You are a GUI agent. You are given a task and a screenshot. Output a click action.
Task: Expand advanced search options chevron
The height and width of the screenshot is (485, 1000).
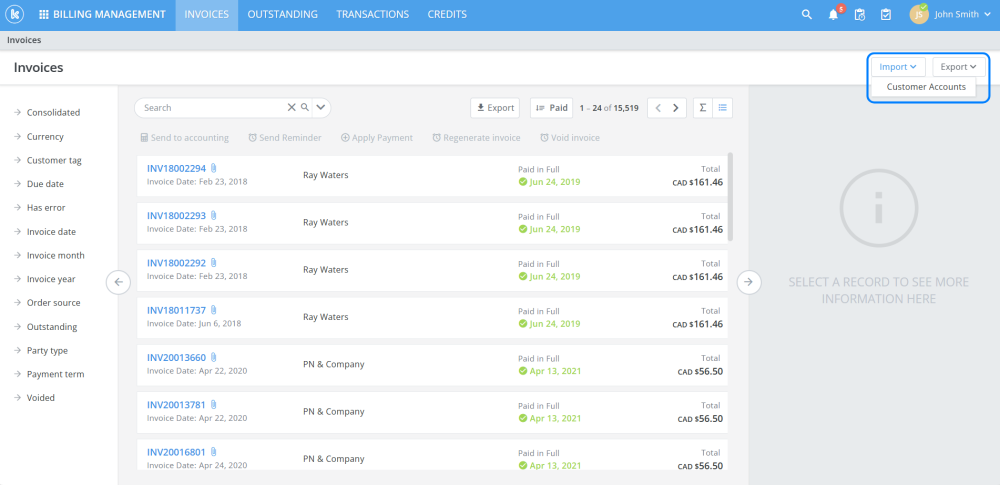coord(321,107)
